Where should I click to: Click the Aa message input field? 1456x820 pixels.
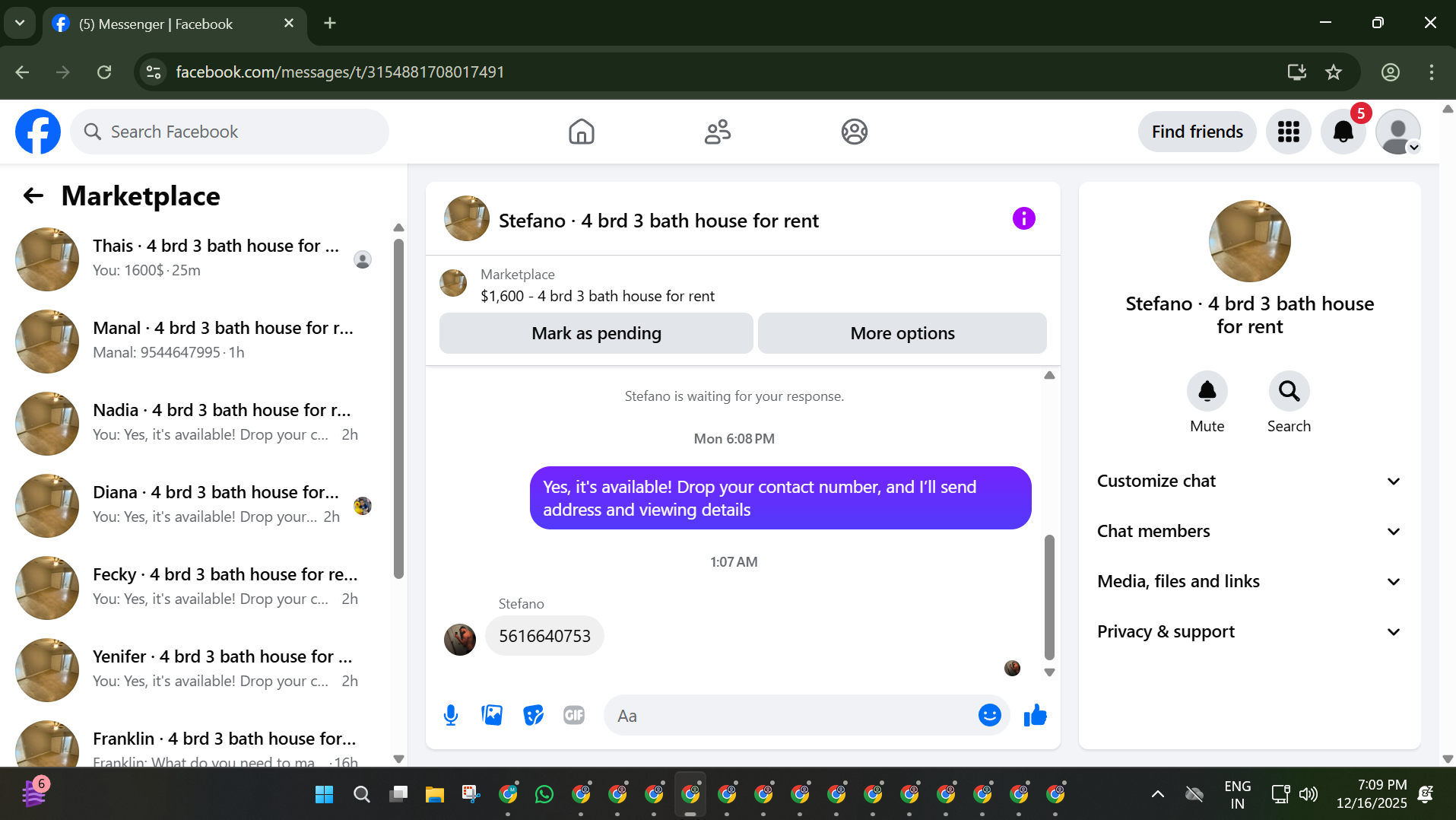coord(791,716)
